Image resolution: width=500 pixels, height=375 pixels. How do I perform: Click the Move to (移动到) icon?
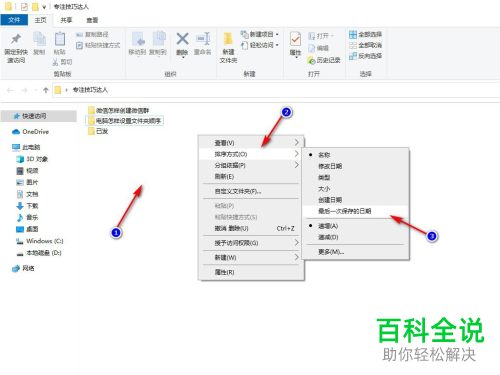[x=138, y=39]
